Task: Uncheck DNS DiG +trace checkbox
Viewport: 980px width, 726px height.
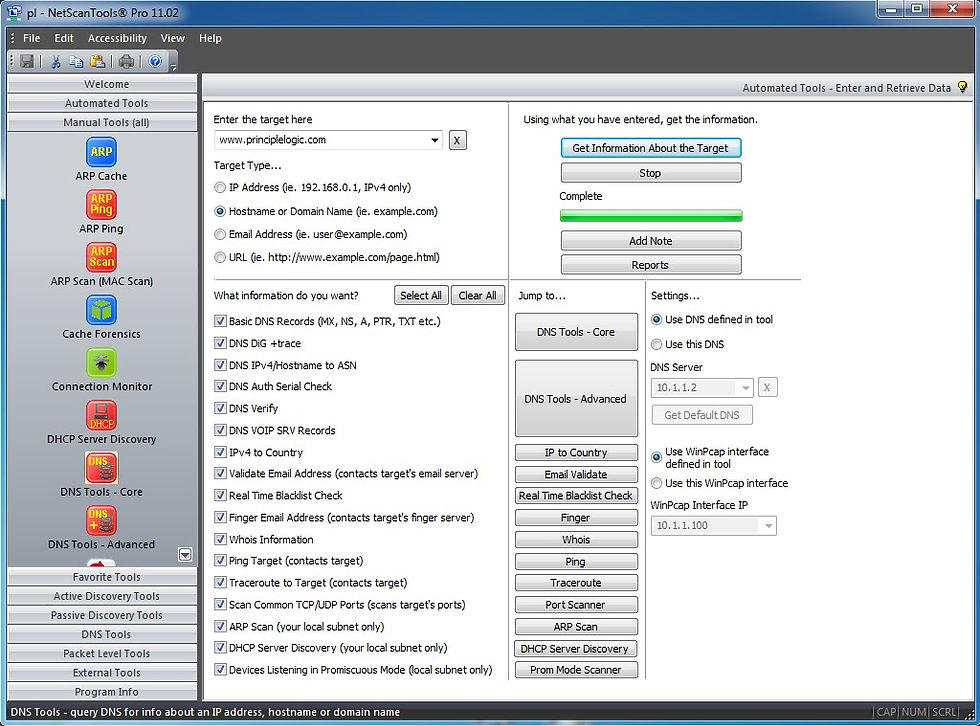Action: [220, 343]
